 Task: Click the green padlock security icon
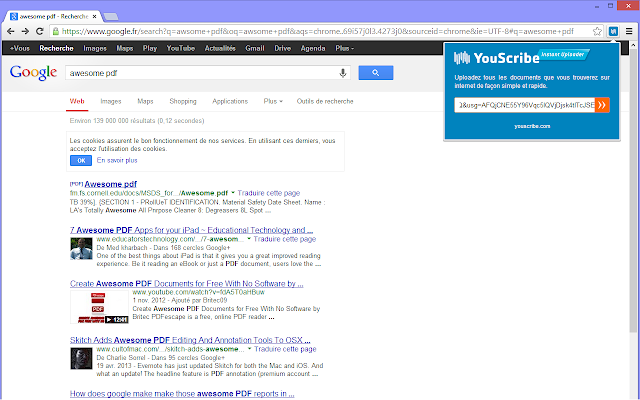[56, 31]
